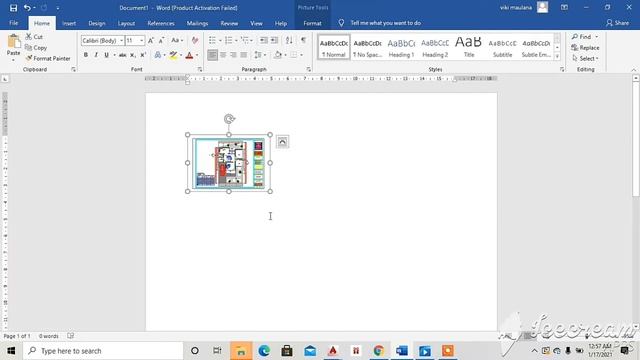Toggle Bold formatting
The height and width of the screenshot is (360, 640).
click(x=86, y=55)
